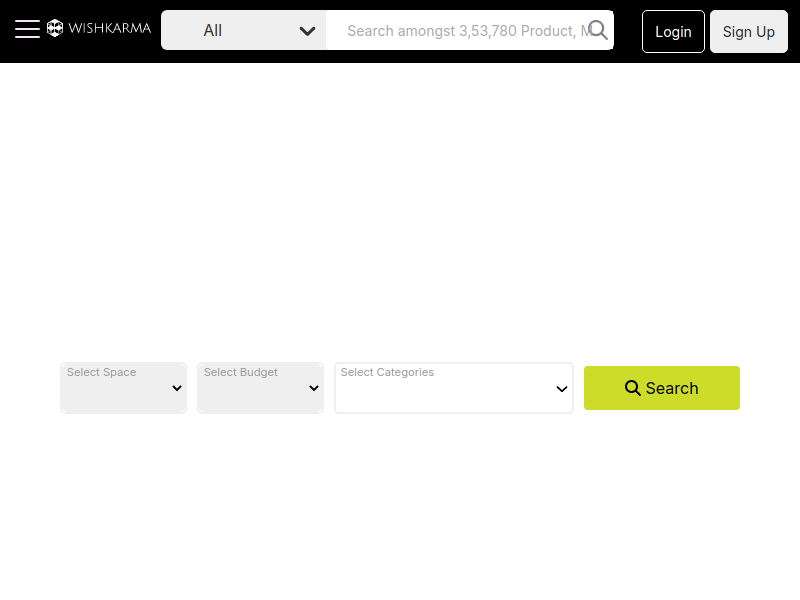Click the Select Categories chevron arrow
800x600 pixels.
click(x=562, y=389)
